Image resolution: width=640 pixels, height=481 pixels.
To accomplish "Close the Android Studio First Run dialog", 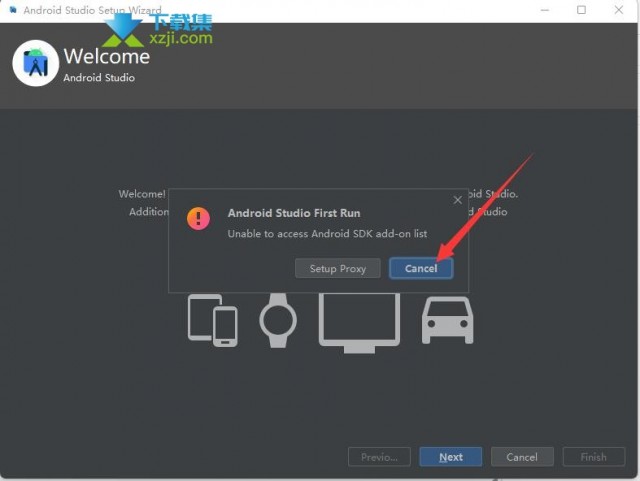I will (458, 200).
